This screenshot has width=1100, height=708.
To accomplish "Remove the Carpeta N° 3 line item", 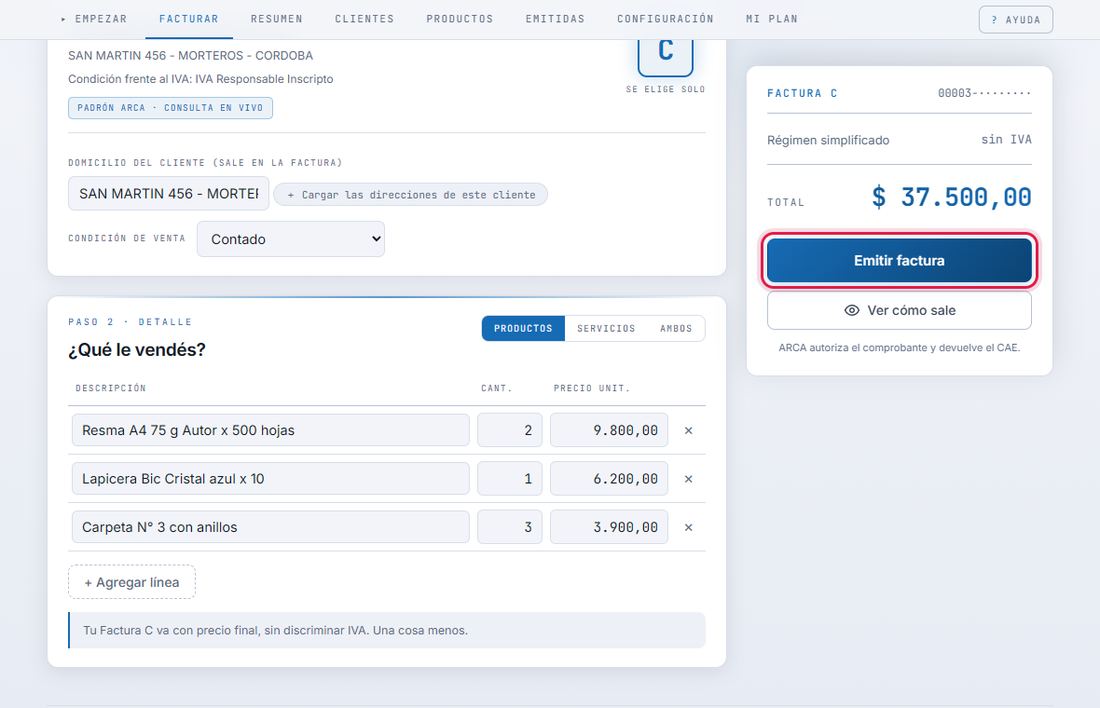I will tap(688, 527).
